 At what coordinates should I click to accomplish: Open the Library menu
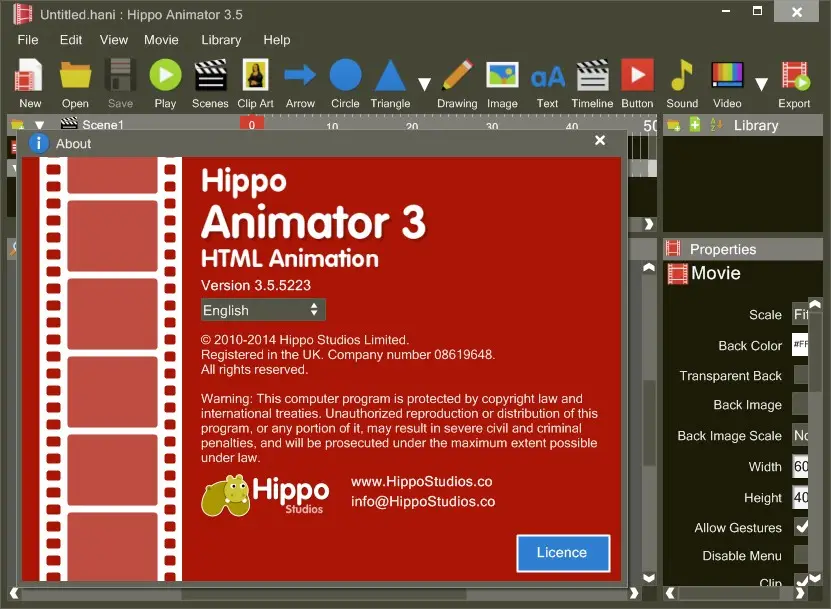tap(221, 40)
